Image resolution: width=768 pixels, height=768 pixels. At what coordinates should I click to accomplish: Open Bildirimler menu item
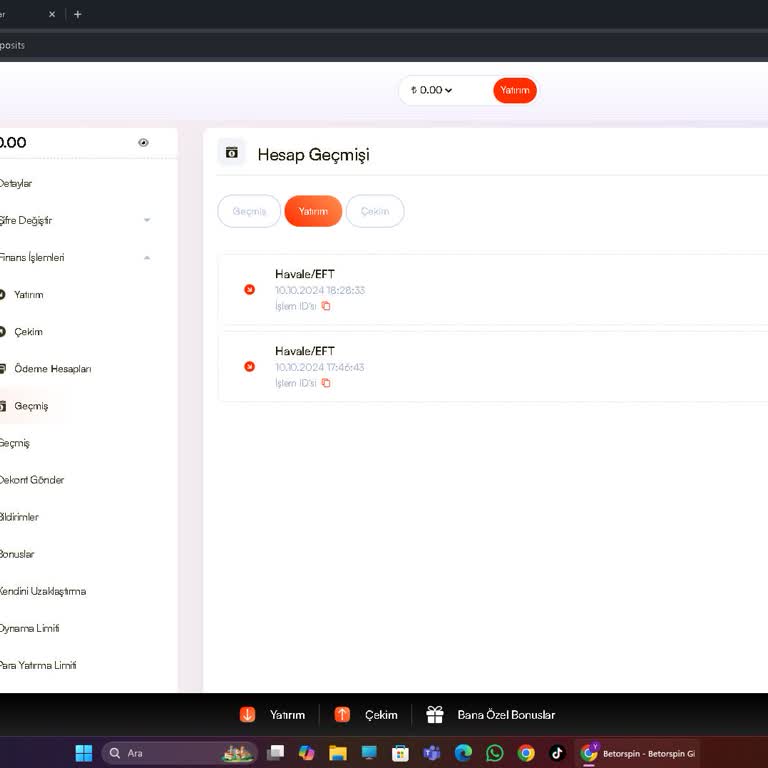tap(19, 517)
